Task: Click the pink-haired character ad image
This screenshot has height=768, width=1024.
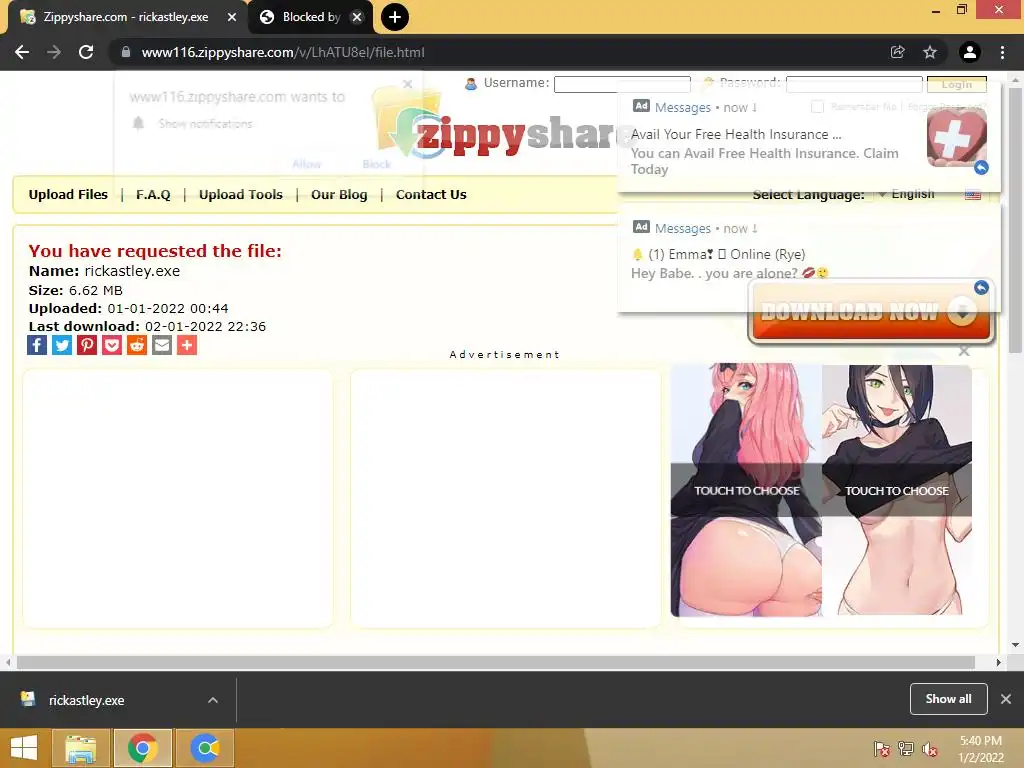Action: [746, 490]
